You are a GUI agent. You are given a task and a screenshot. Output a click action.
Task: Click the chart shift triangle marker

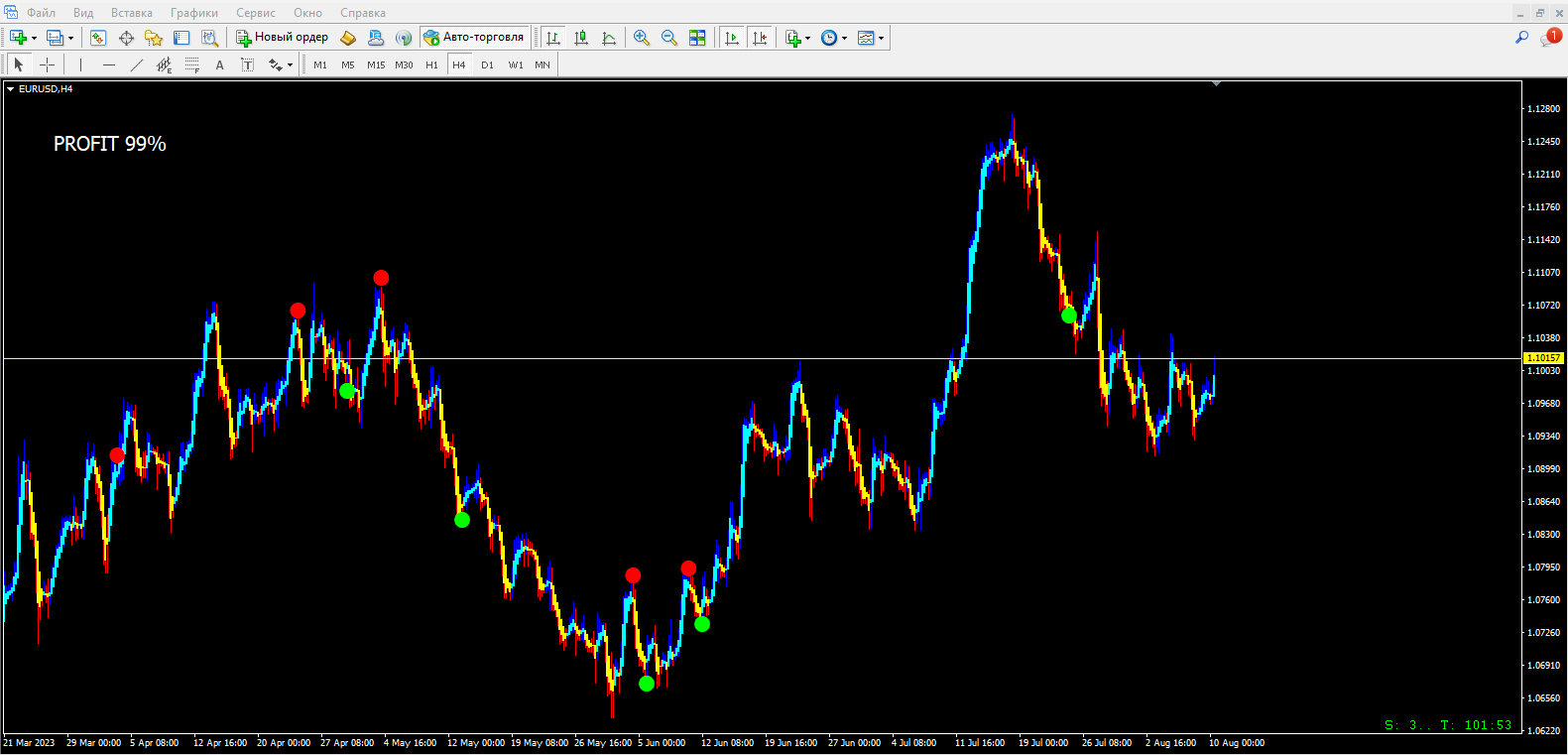(1216, 84)
